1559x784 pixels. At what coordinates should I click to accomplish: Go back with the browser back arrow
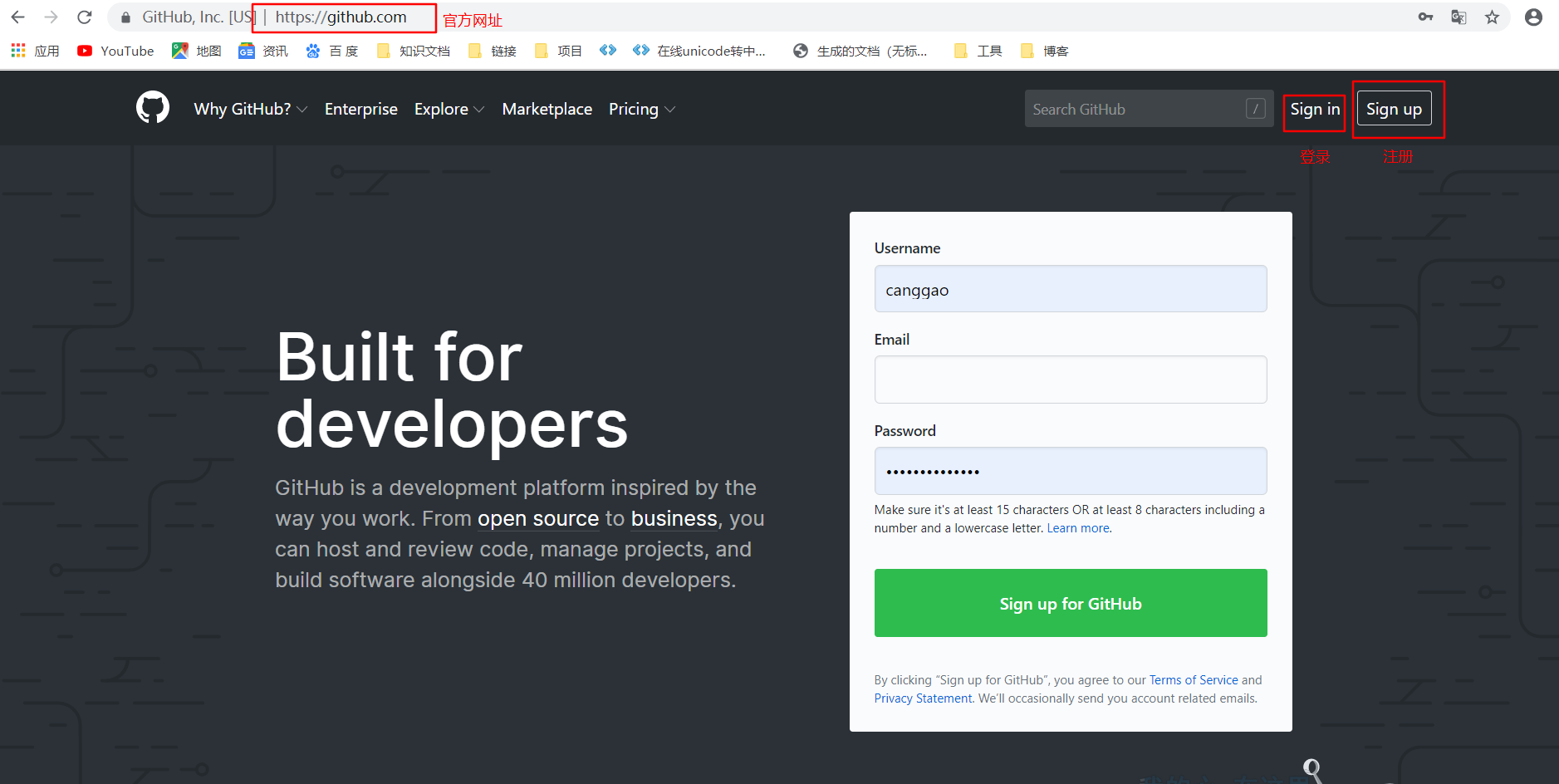18,17
